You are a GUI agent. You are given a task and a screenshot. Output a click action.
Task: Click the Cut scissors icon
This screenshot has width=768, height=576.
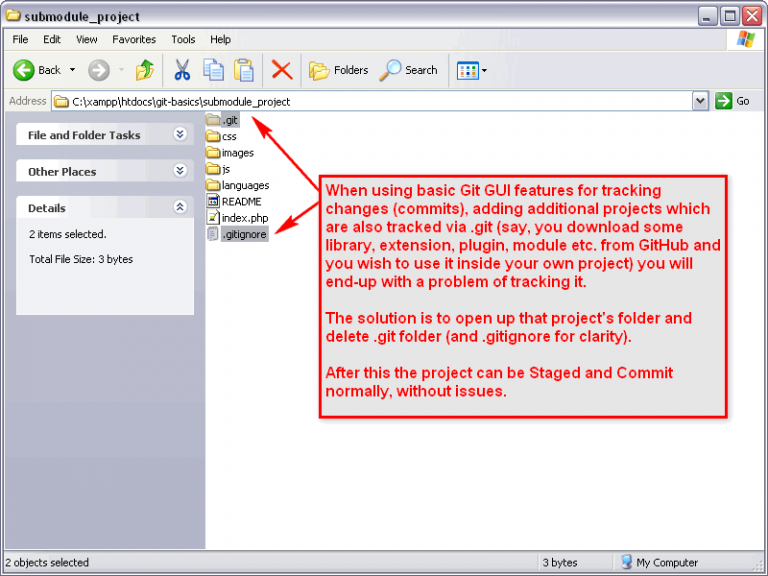(182, 70)
